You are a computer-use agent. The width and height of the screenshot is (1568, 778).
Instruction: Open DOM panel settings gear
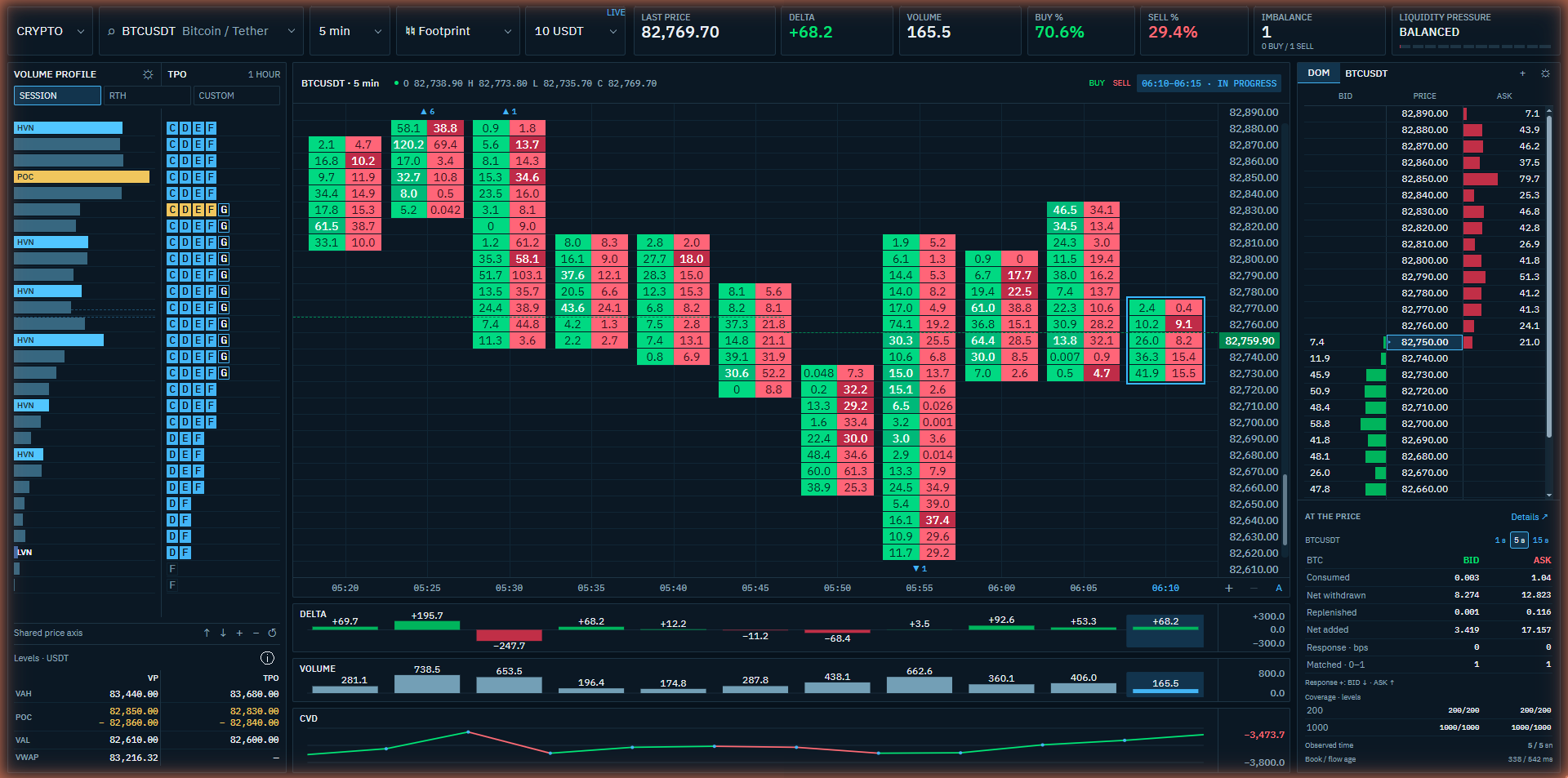1545,73
